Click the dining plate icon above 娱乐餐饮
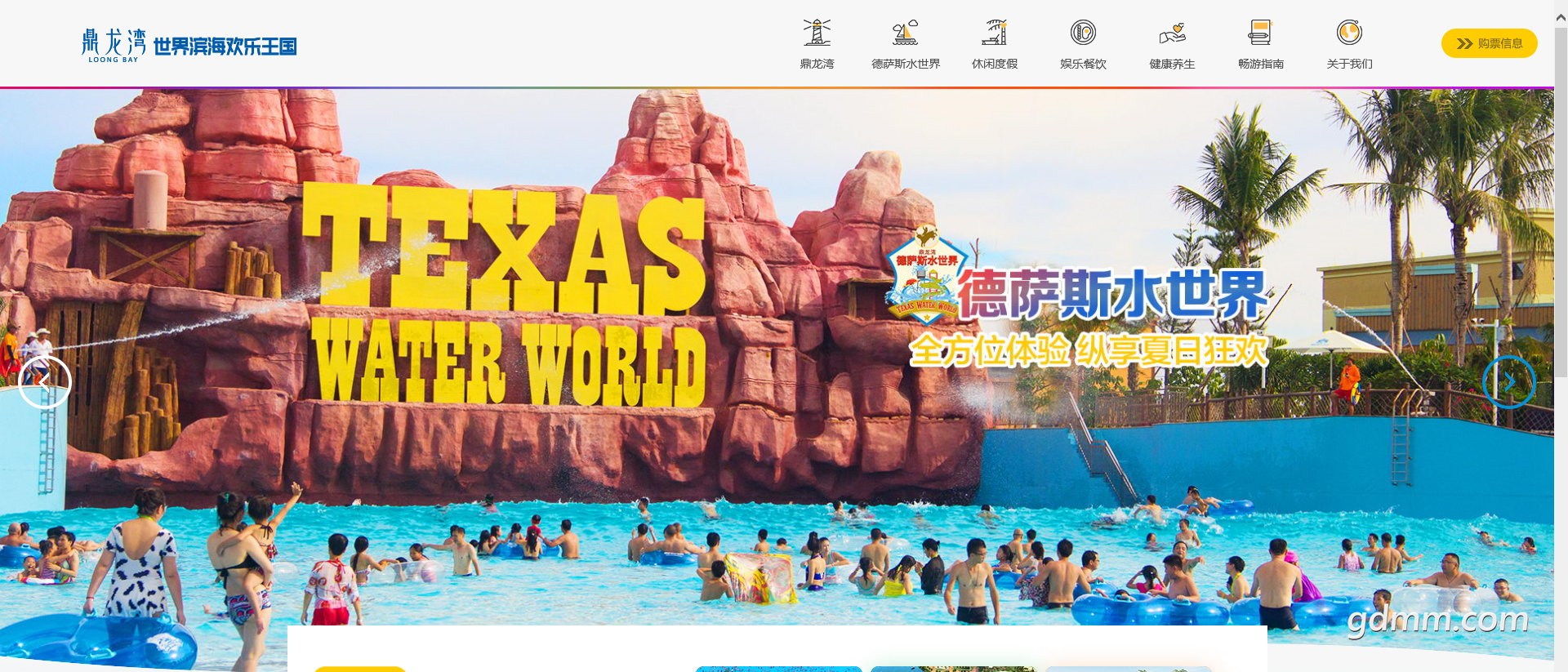The image size is (1568, 672). 1083,33
